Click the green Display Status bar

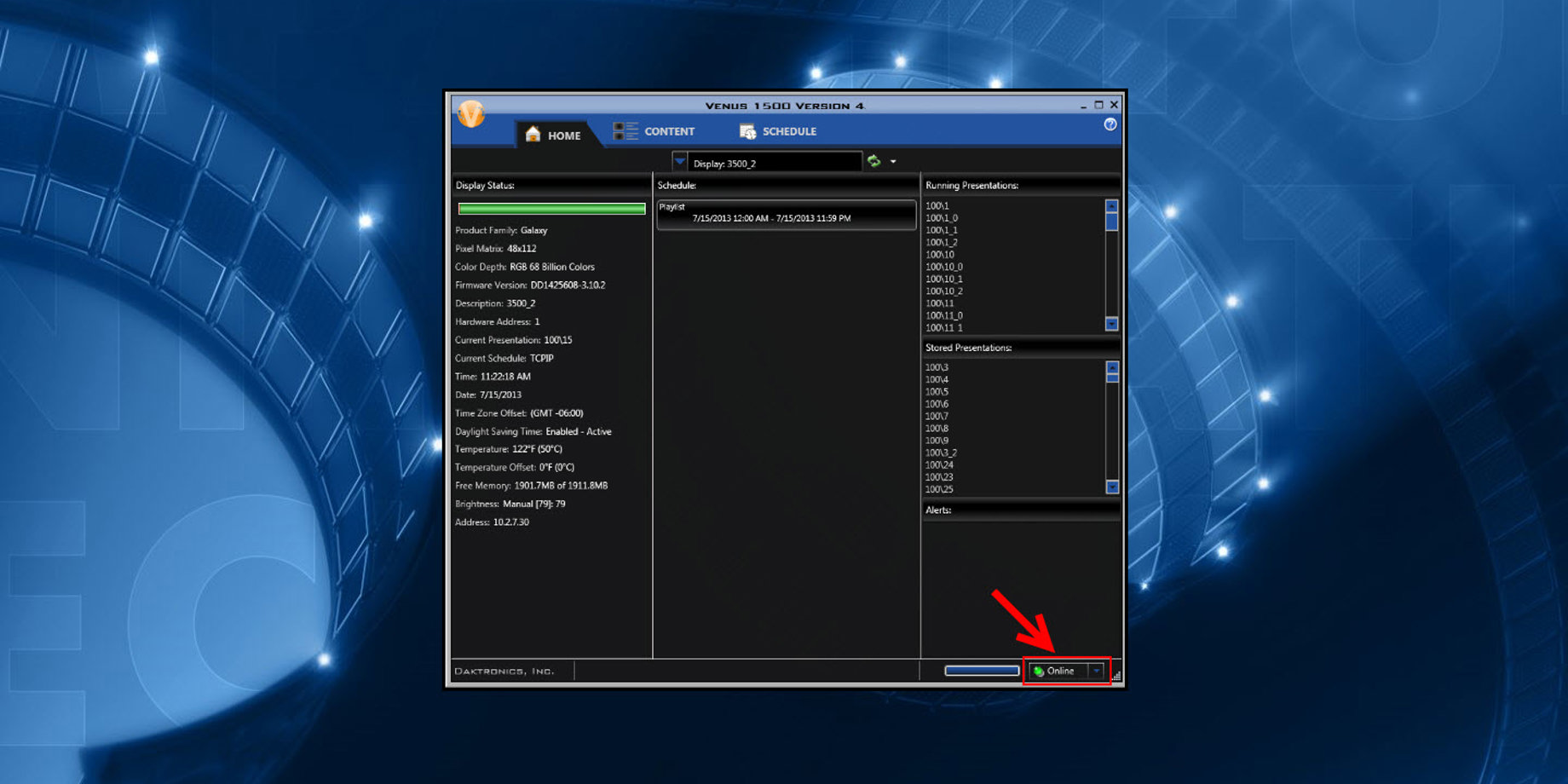click(x=551, y=209)
